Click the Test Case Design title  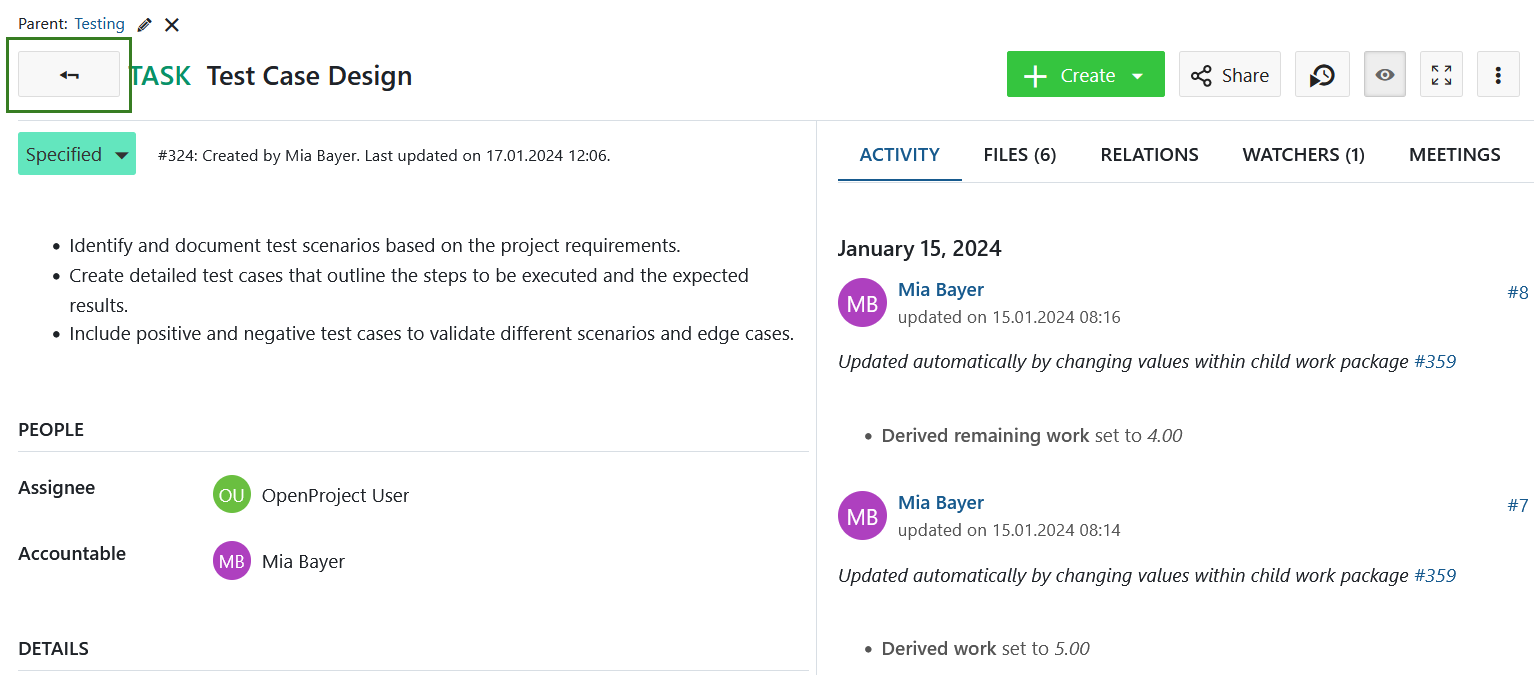coord(309,76)
